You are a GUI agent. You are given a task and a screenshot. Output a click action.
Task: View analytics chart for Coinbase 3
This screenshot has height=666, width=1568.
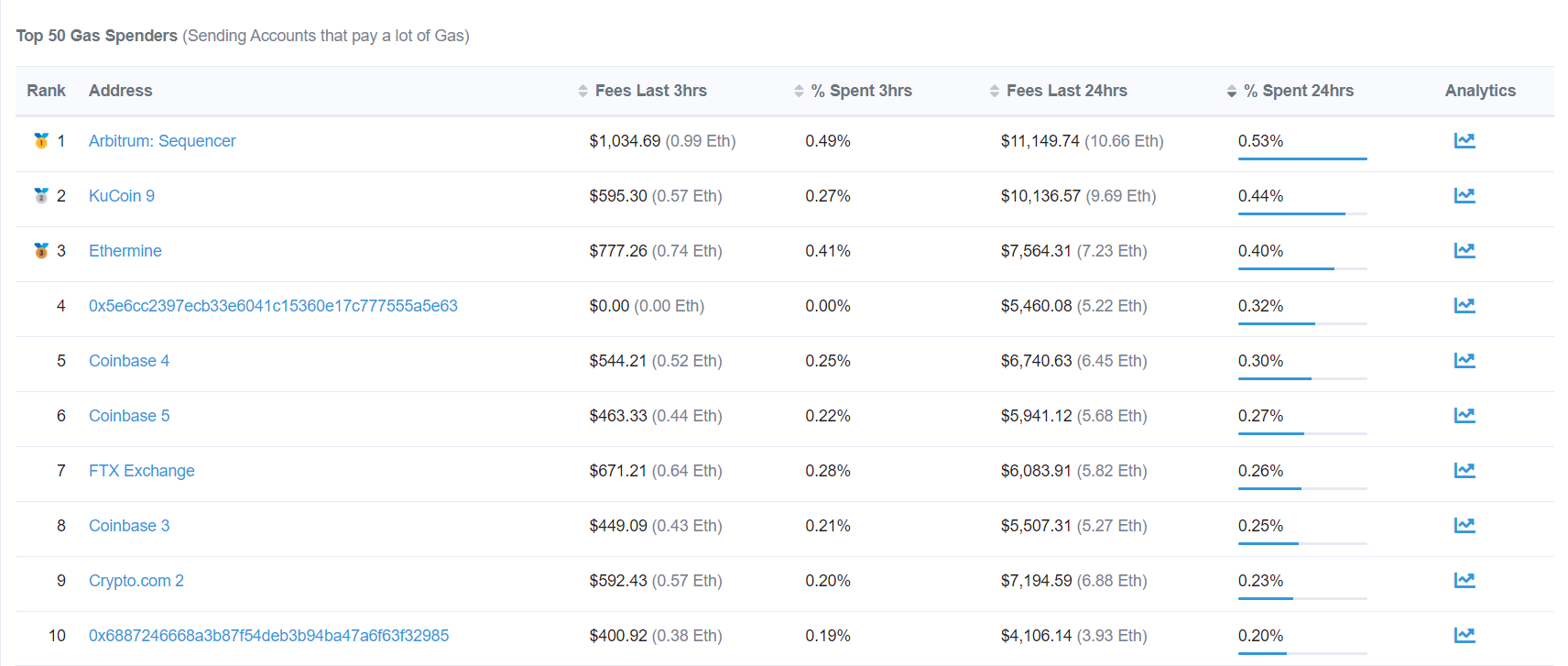1465,525
